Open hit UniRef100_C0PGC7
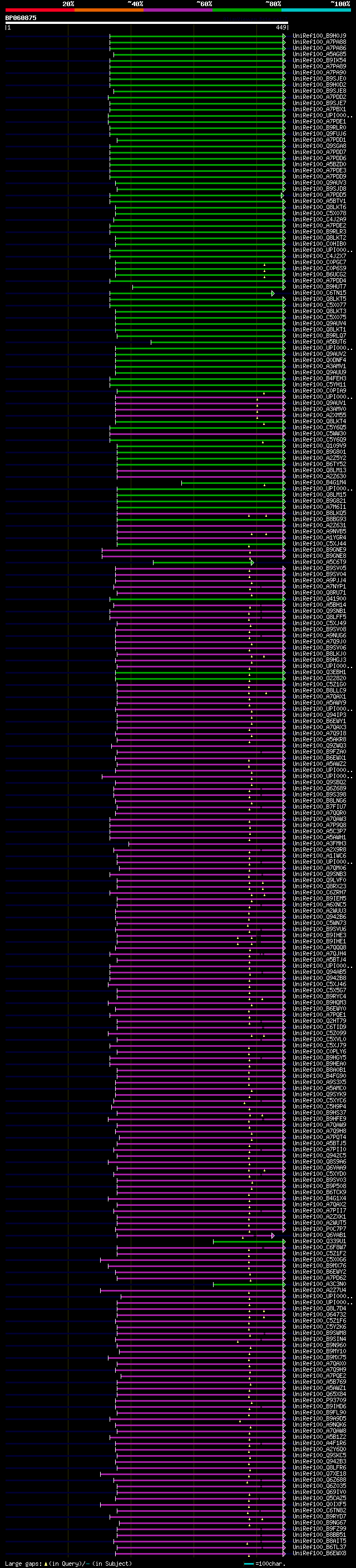 coord(319,263)
